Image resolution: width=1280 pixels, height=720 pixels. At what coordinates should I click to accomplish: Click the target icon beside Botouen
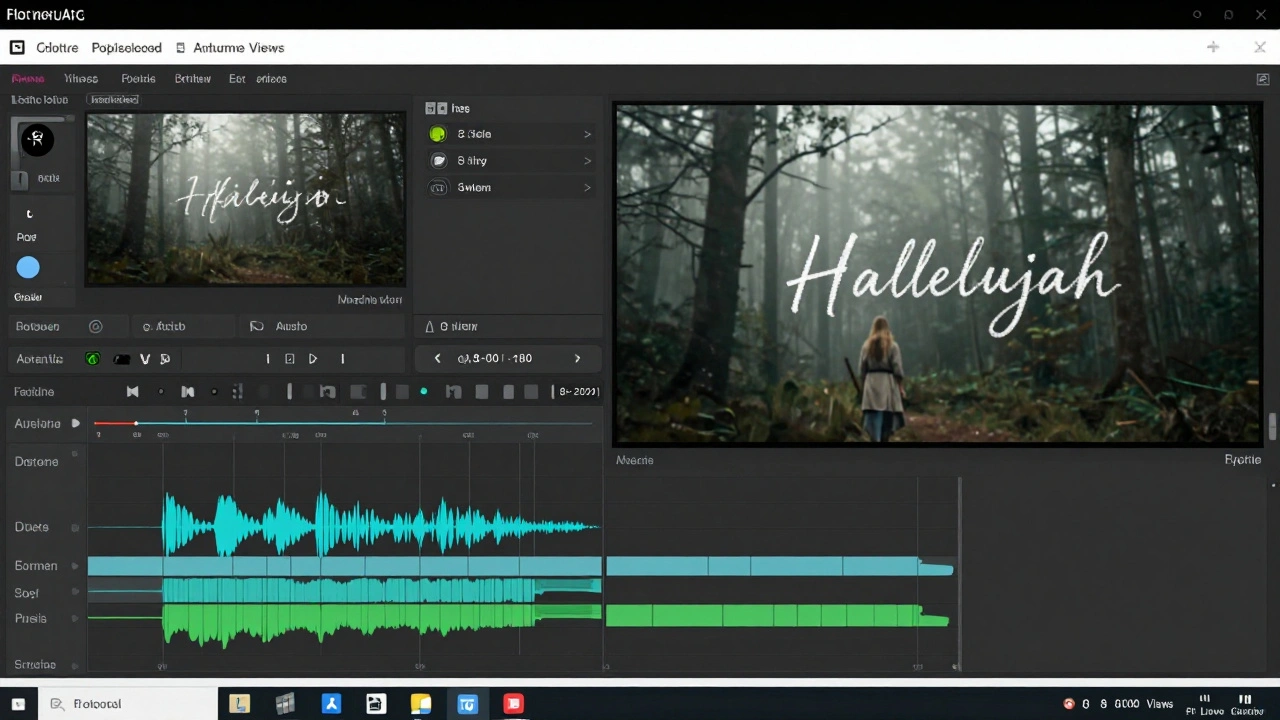coord(95,326)
